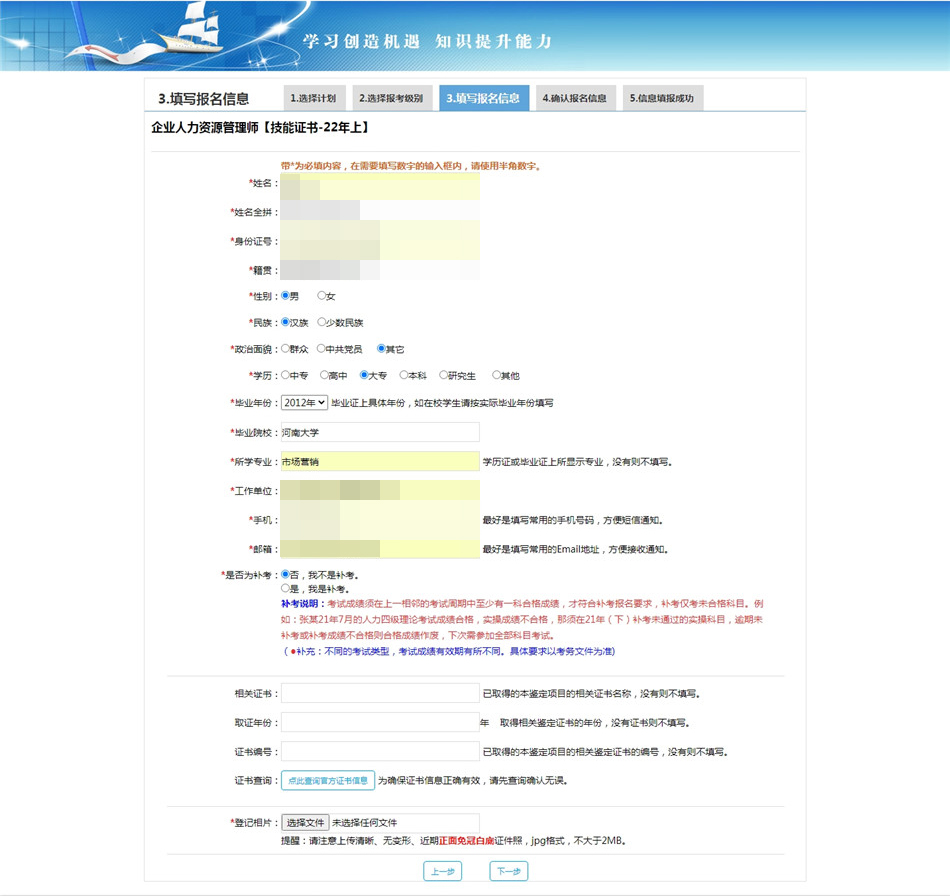Open the 毕业年份 2012年 dropdown

click(304, 402)
